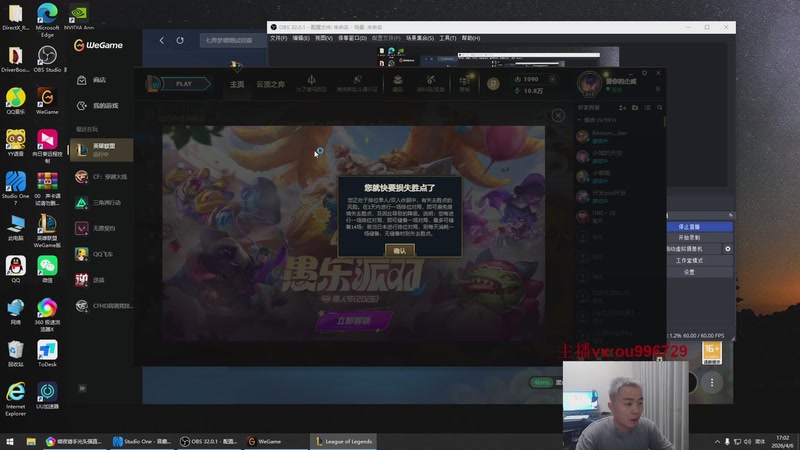Image resolution: width=800 pixels, height=450 pixels.
Task: Click the PLAY button in League client
Action: tap(184, 84)
